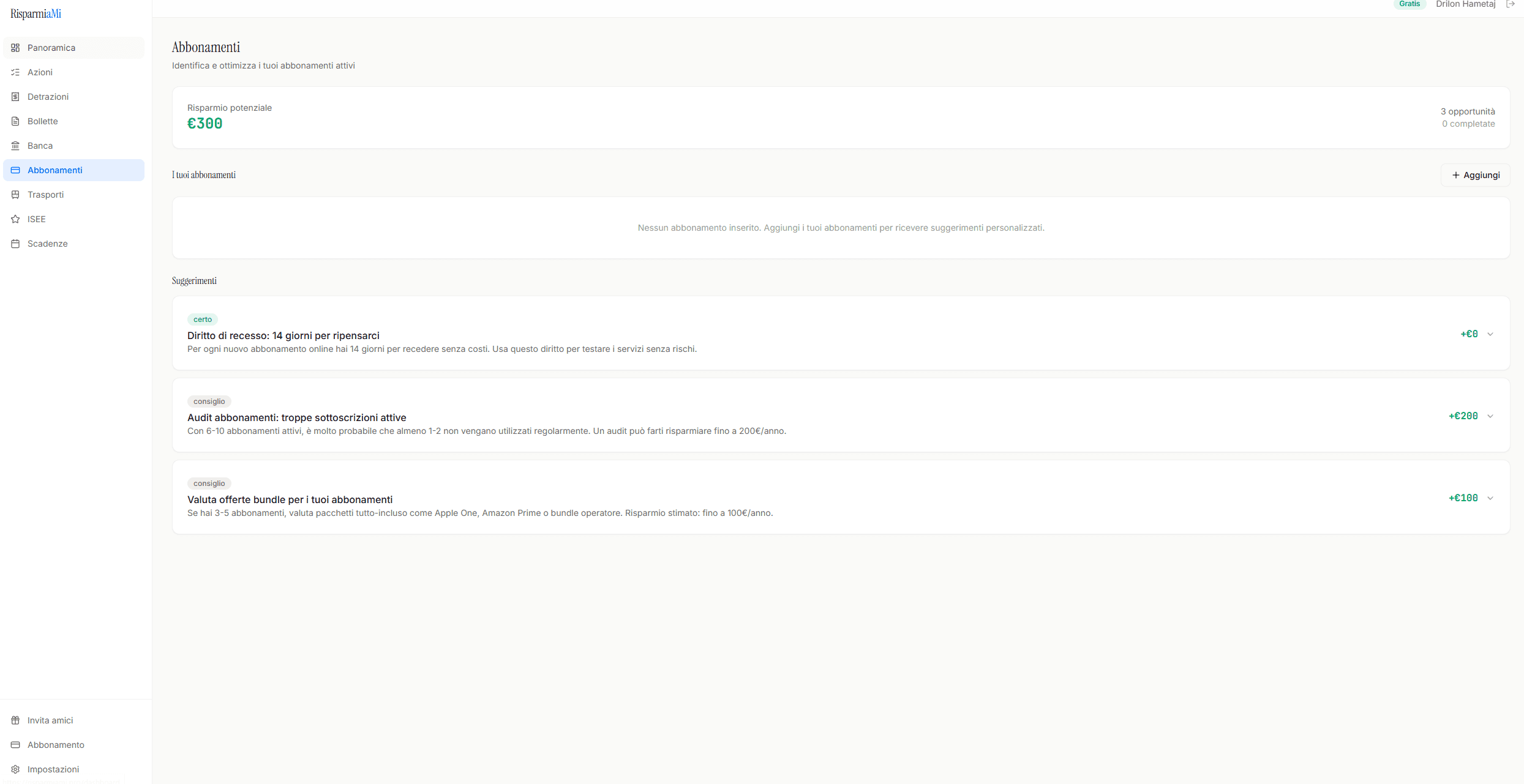1524x784 pixels.
Task: Click the Gratis plan badge
Action: point(1409,4)
